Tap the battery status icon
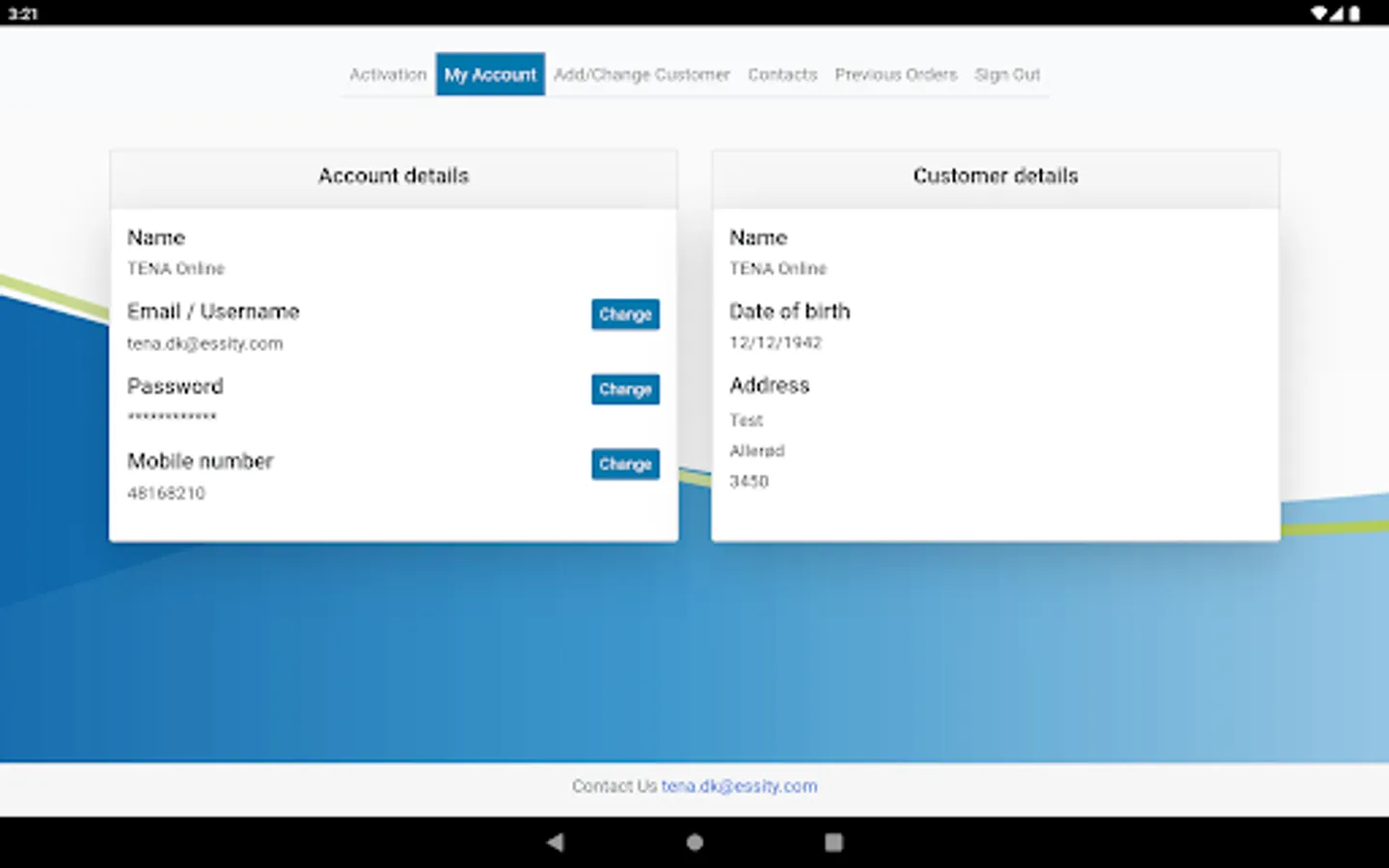 1354,14
